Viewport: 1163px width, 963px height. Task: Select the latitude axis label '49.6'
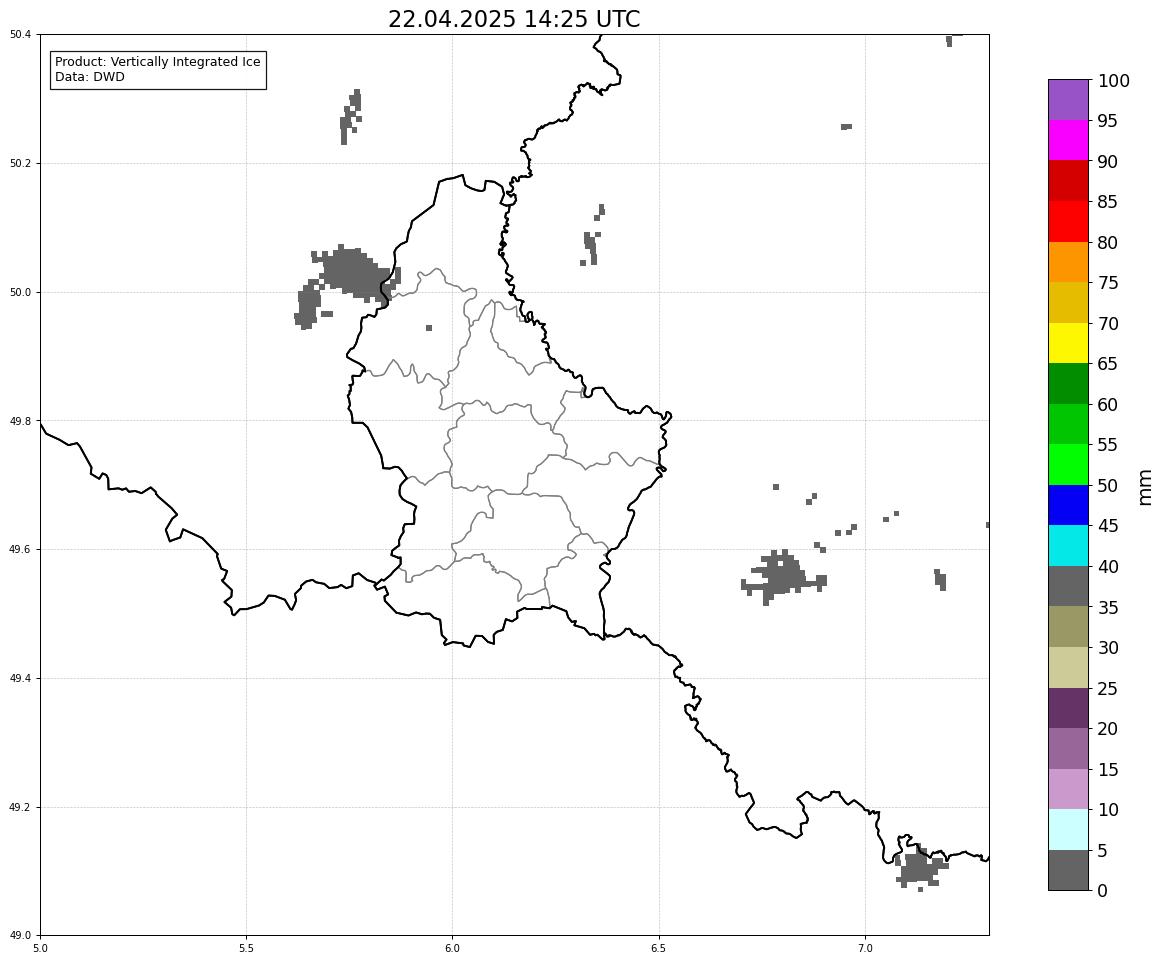tap(21, 550)
